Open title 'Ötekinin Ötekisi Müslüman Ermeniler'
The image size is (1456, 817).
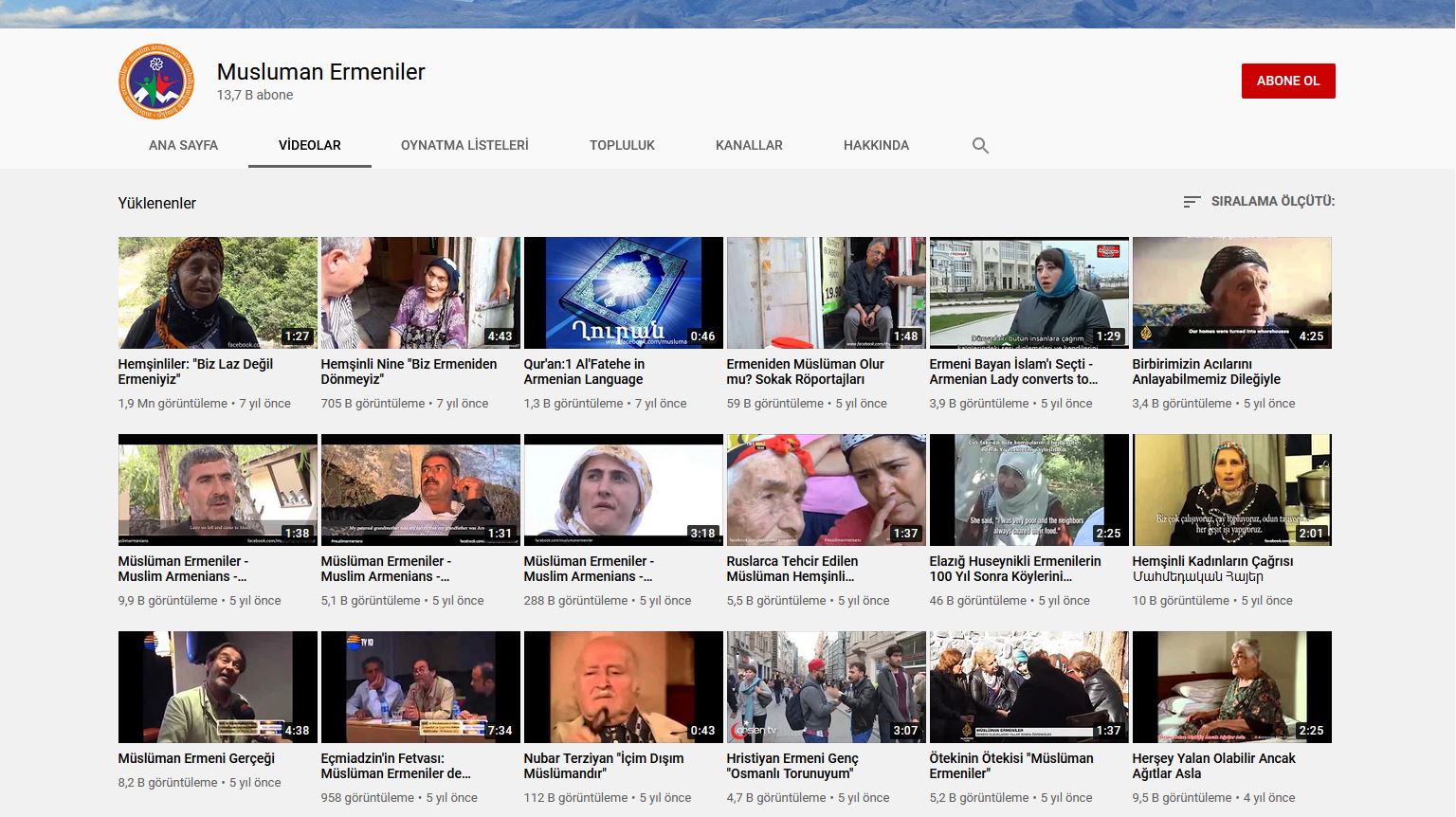coord(1011,766)
